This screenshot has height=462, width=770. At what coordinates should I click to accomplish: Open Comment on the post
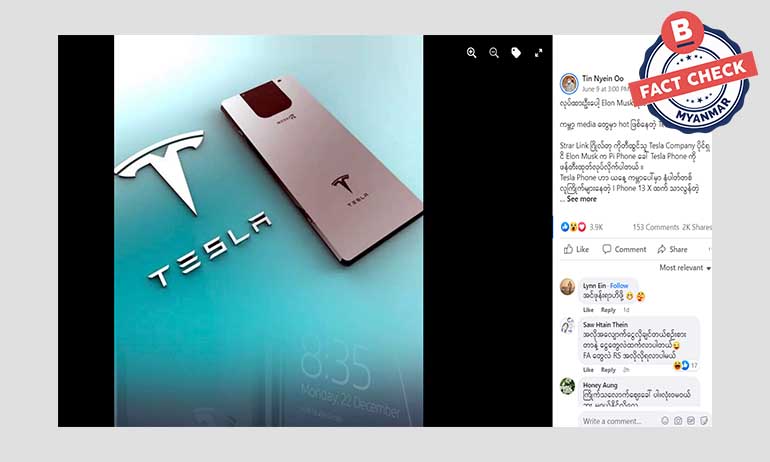click(x=624, y=249)
